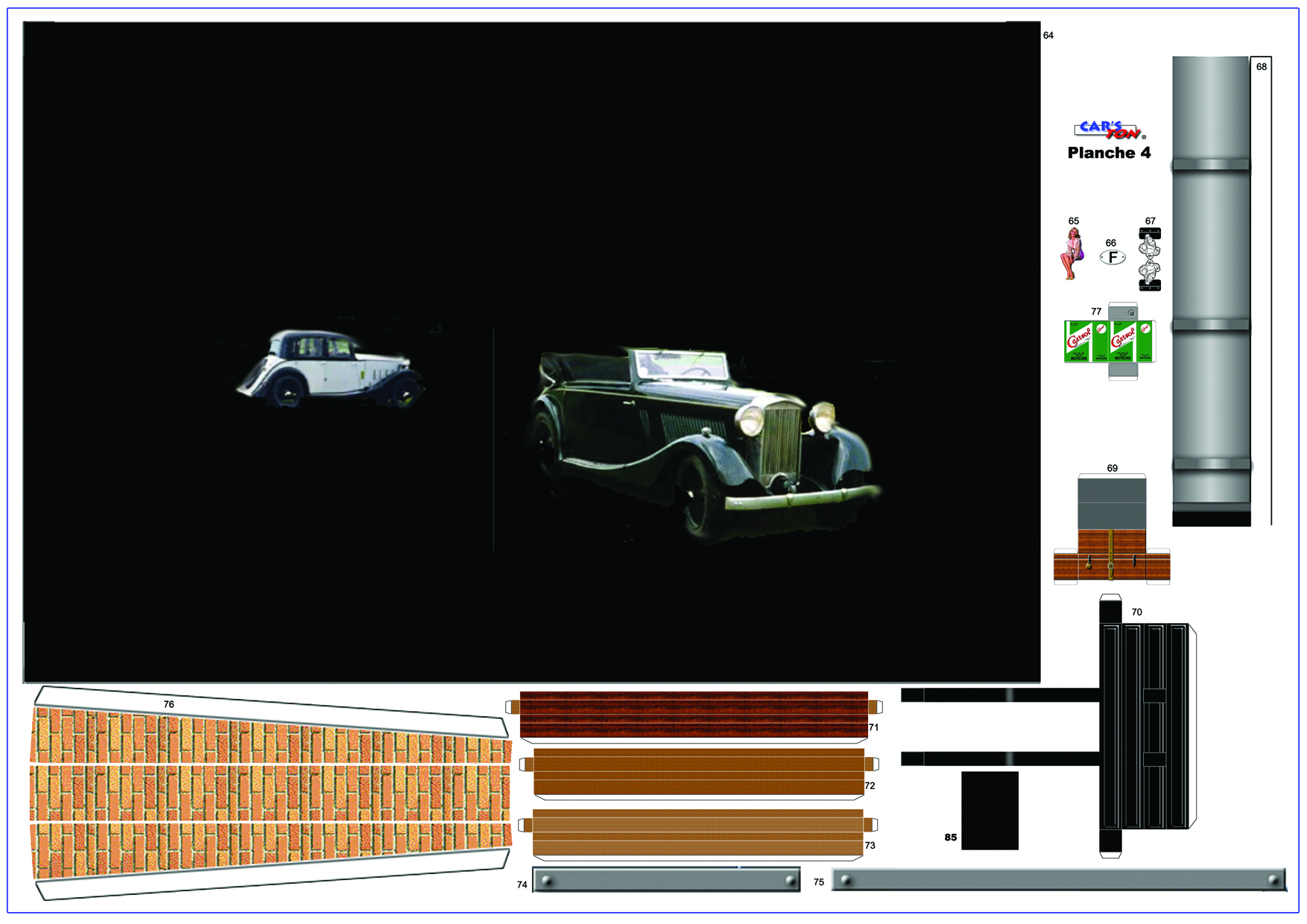1307x924 pixels.
Task: Select the pin-up girl figure numbered 65
Action: pos(1072,254)
